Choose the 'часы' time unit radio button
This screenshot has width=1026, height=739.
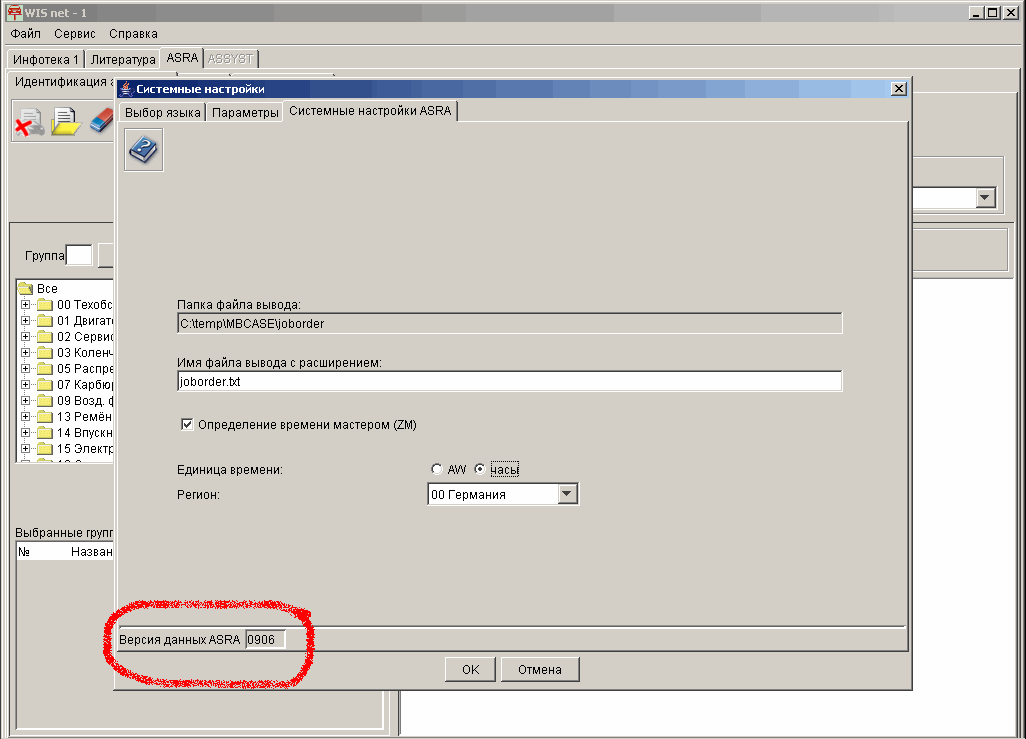coord(480,469)
